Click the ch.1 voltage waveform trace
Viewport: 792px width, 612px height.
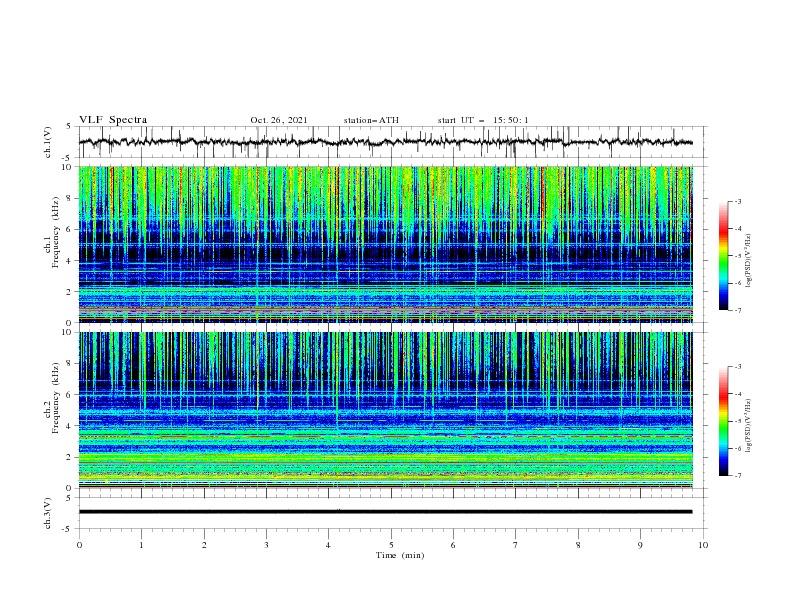(385, 142)
